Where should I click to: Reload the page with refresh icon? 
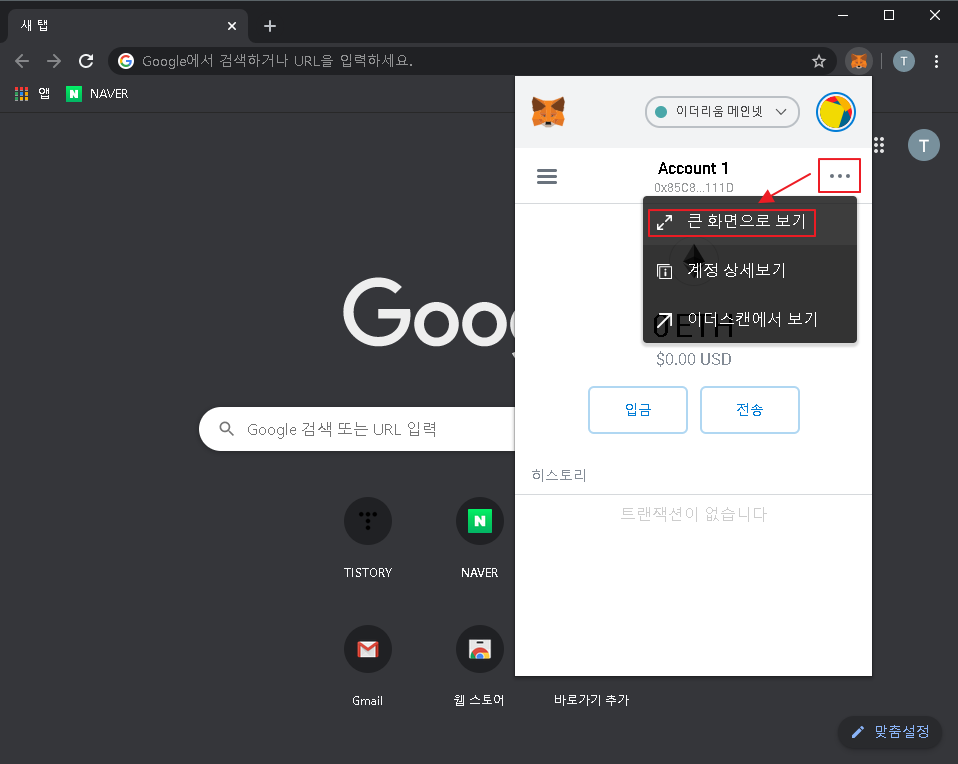point(86,61)
